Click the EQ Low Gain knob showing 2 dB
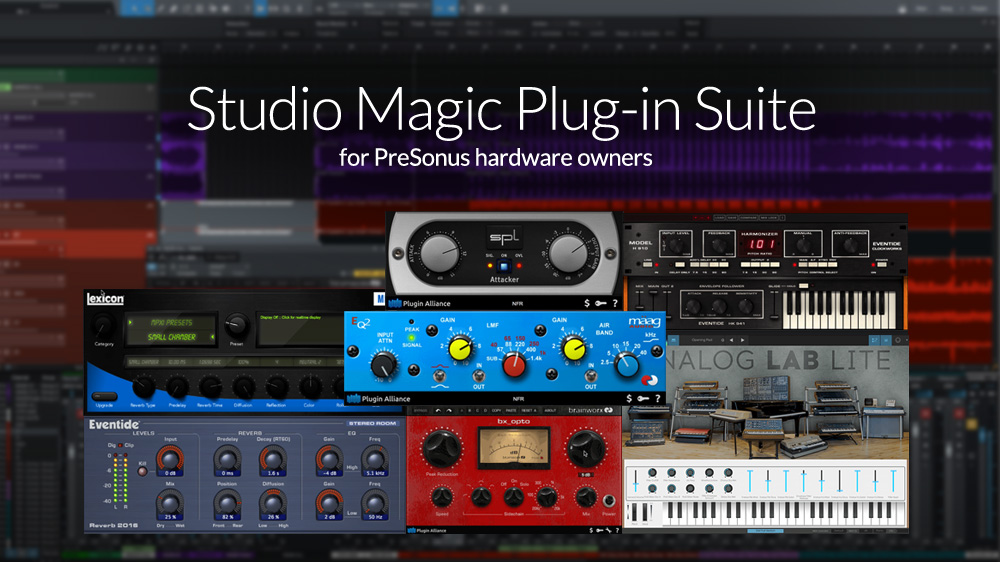Screen dimensions: 1000x562 tap(329, 505)
